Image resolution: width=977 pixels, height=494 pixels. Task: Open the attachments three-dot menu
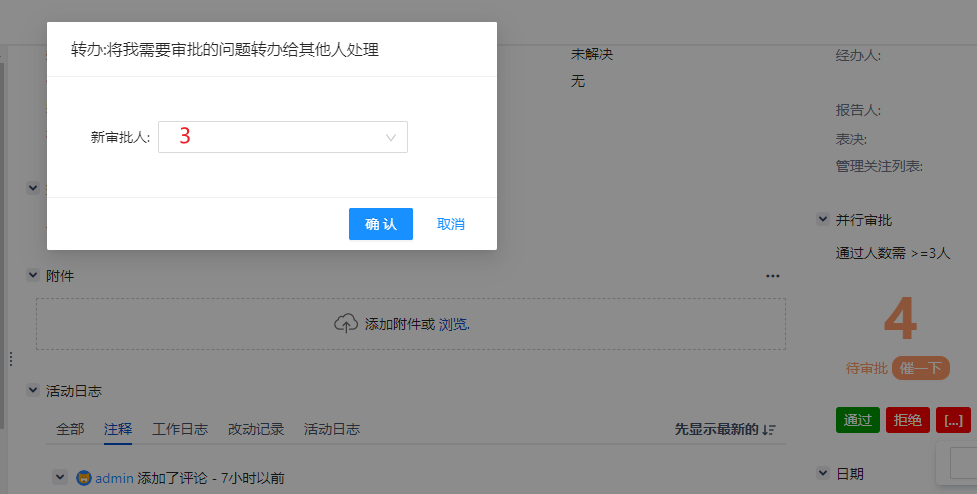click(772, 276)
